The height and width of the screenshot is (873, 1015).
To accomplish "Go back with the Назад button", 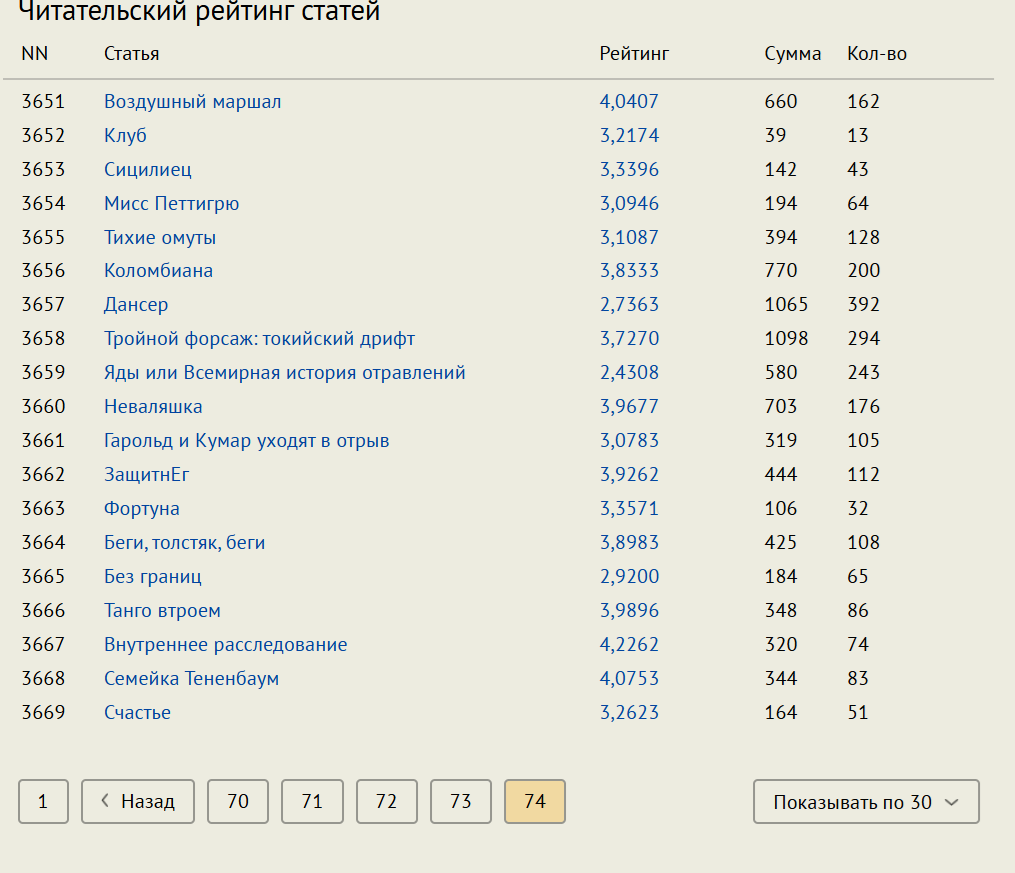I will click(x=138, y=801).
